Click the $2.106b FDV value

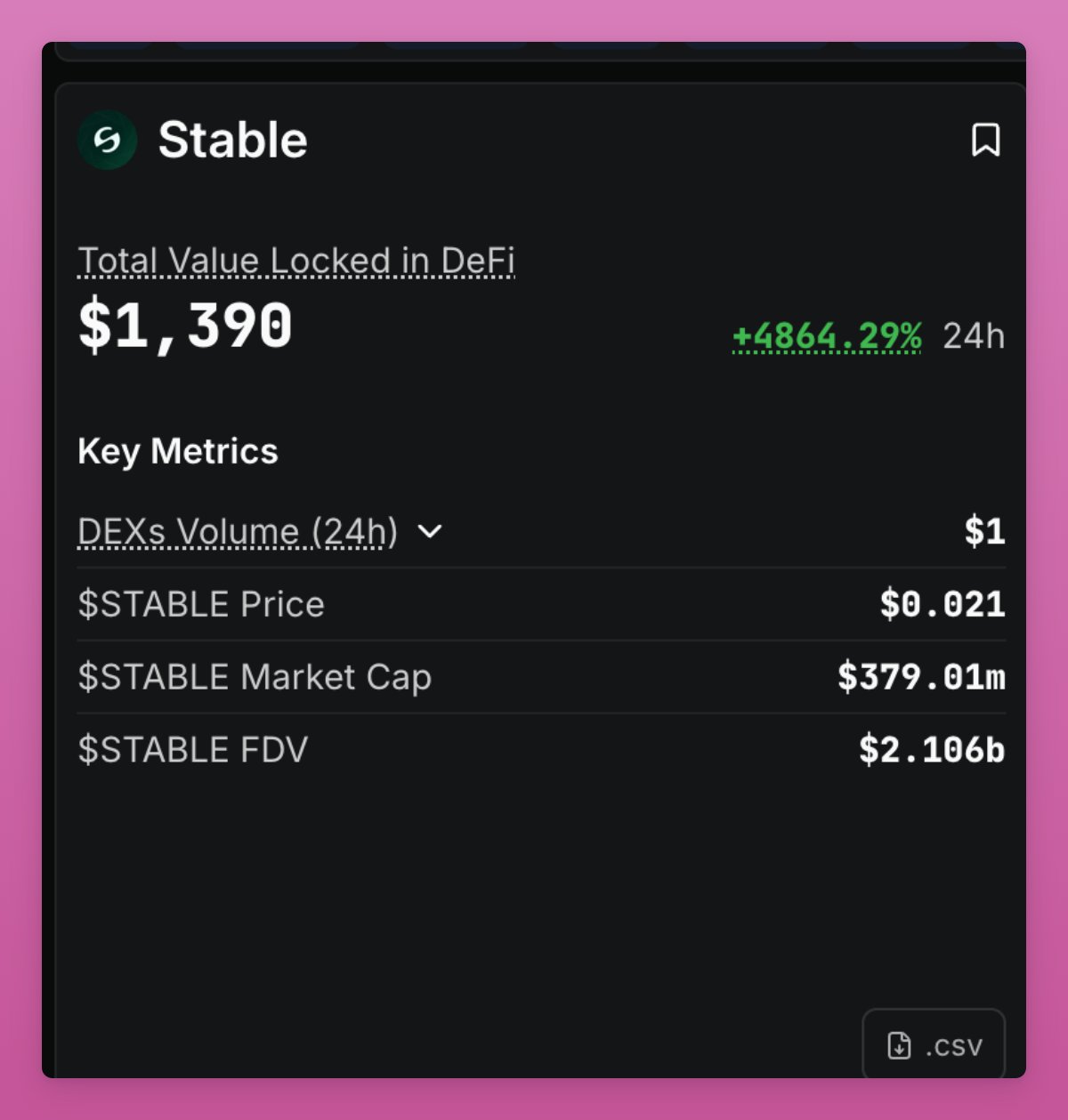[x=931, y=750]
